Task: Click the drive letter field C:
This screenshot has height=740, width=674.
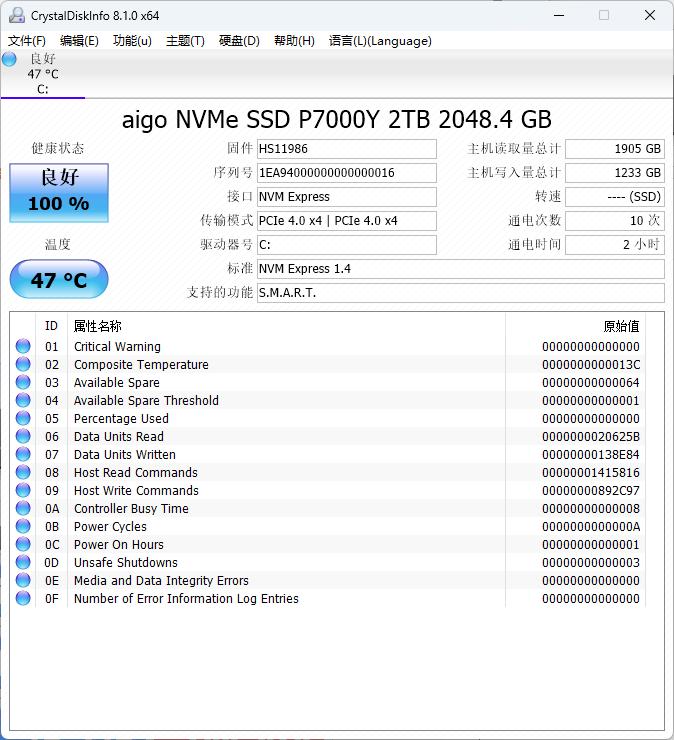Action: [346, 245]
